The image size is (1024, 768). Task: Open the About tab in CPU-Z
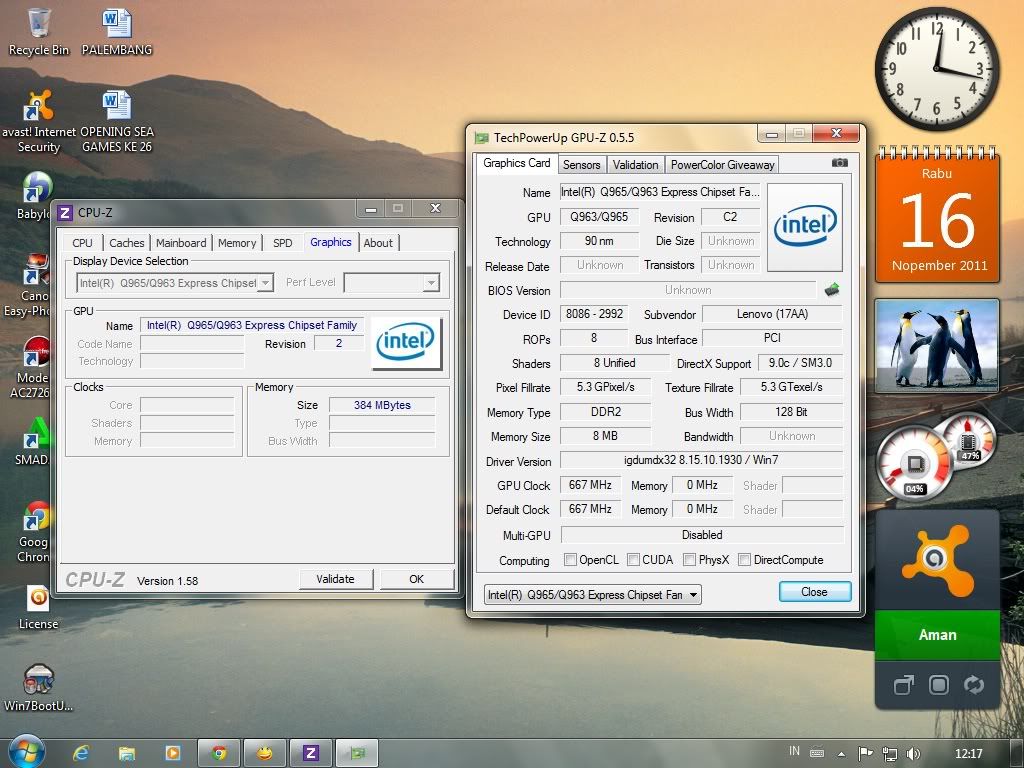(378, 243)
